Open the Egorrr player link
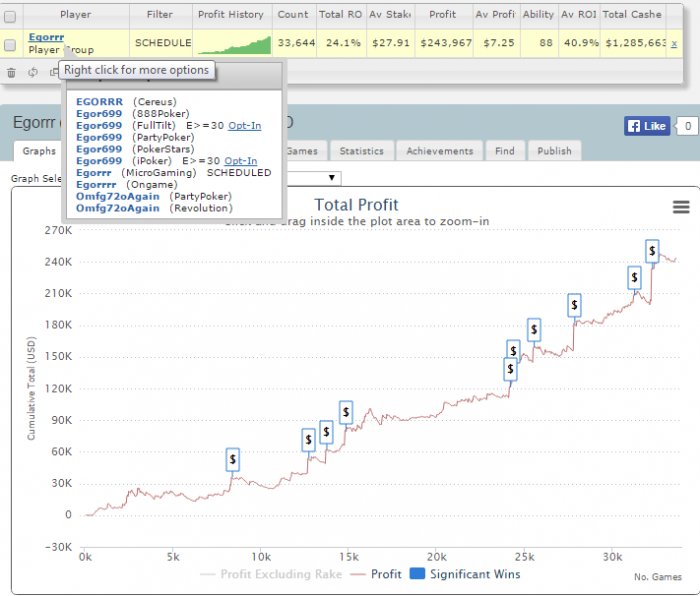Screen dimensions: 700x596 click(46, 37)
